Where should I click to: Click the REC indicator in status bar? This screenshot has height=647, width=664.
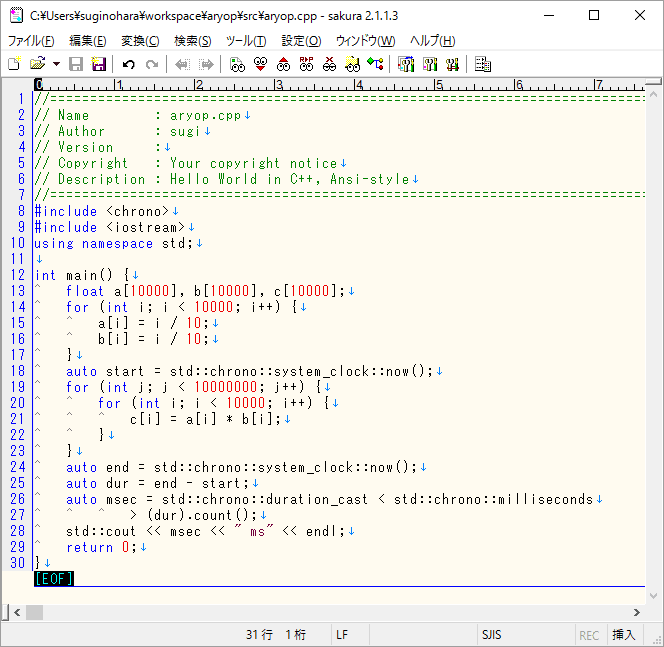(x=589, y=635)
